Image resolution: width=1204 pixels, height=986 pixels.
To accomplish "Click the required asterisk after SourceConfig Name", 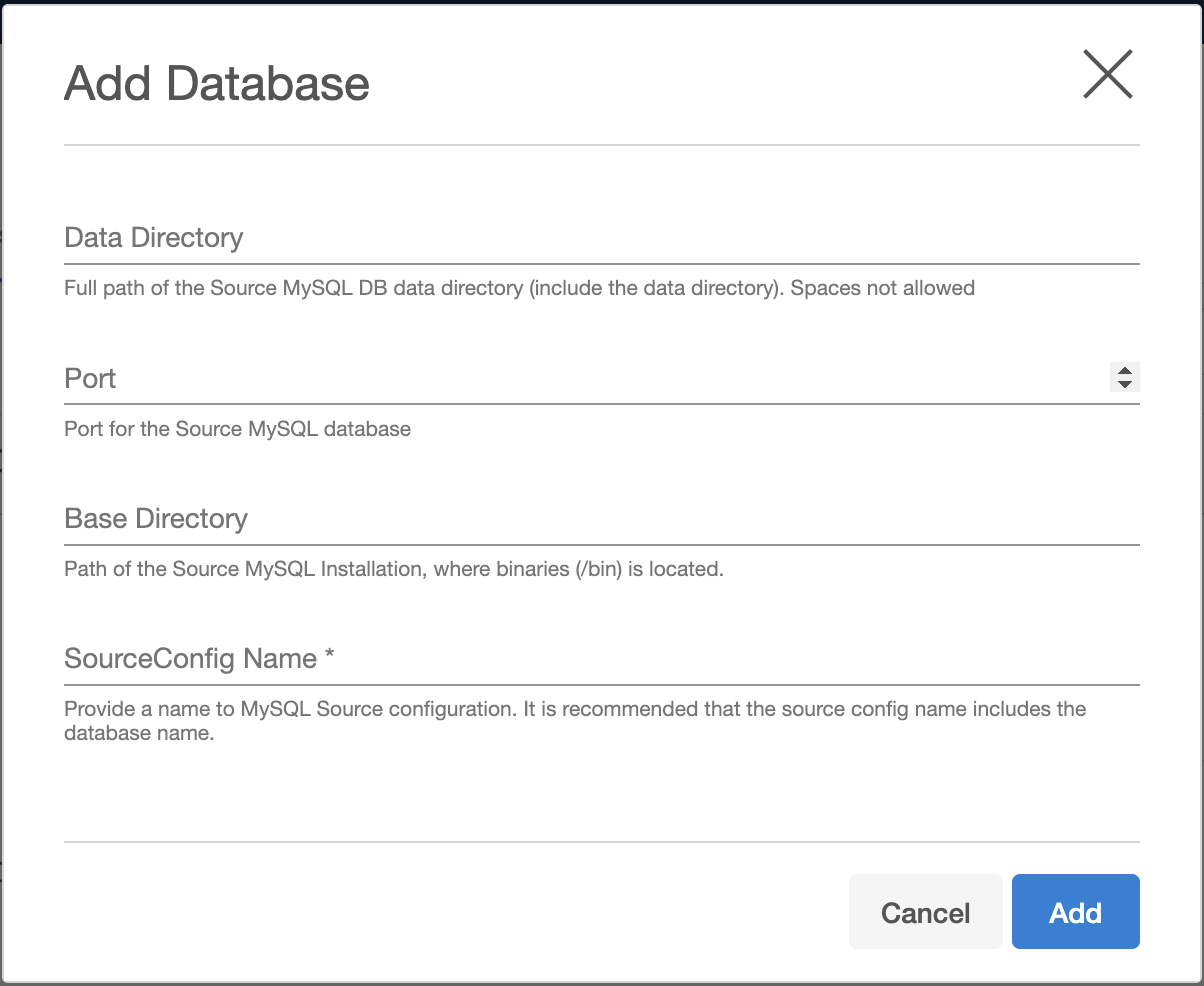I will (x=329, y=657).
